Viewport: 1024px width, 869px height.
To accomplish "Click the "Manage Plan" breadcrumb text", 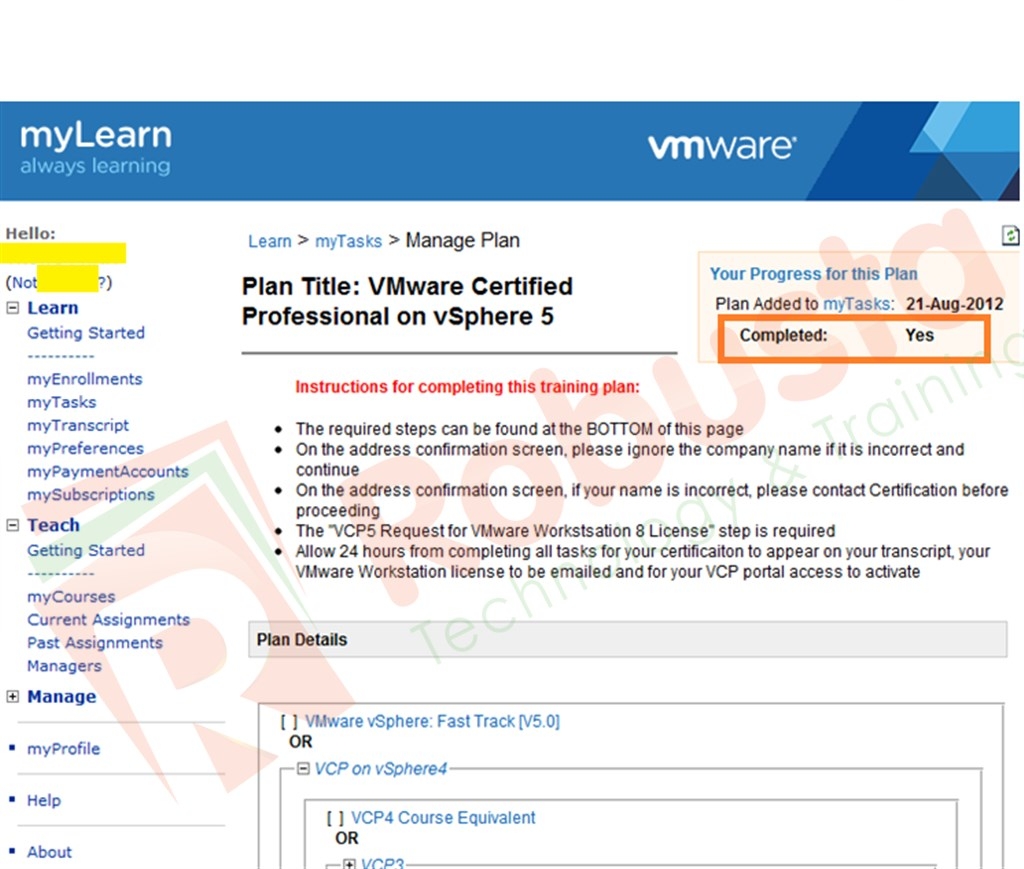I will (x=462, y=240).
